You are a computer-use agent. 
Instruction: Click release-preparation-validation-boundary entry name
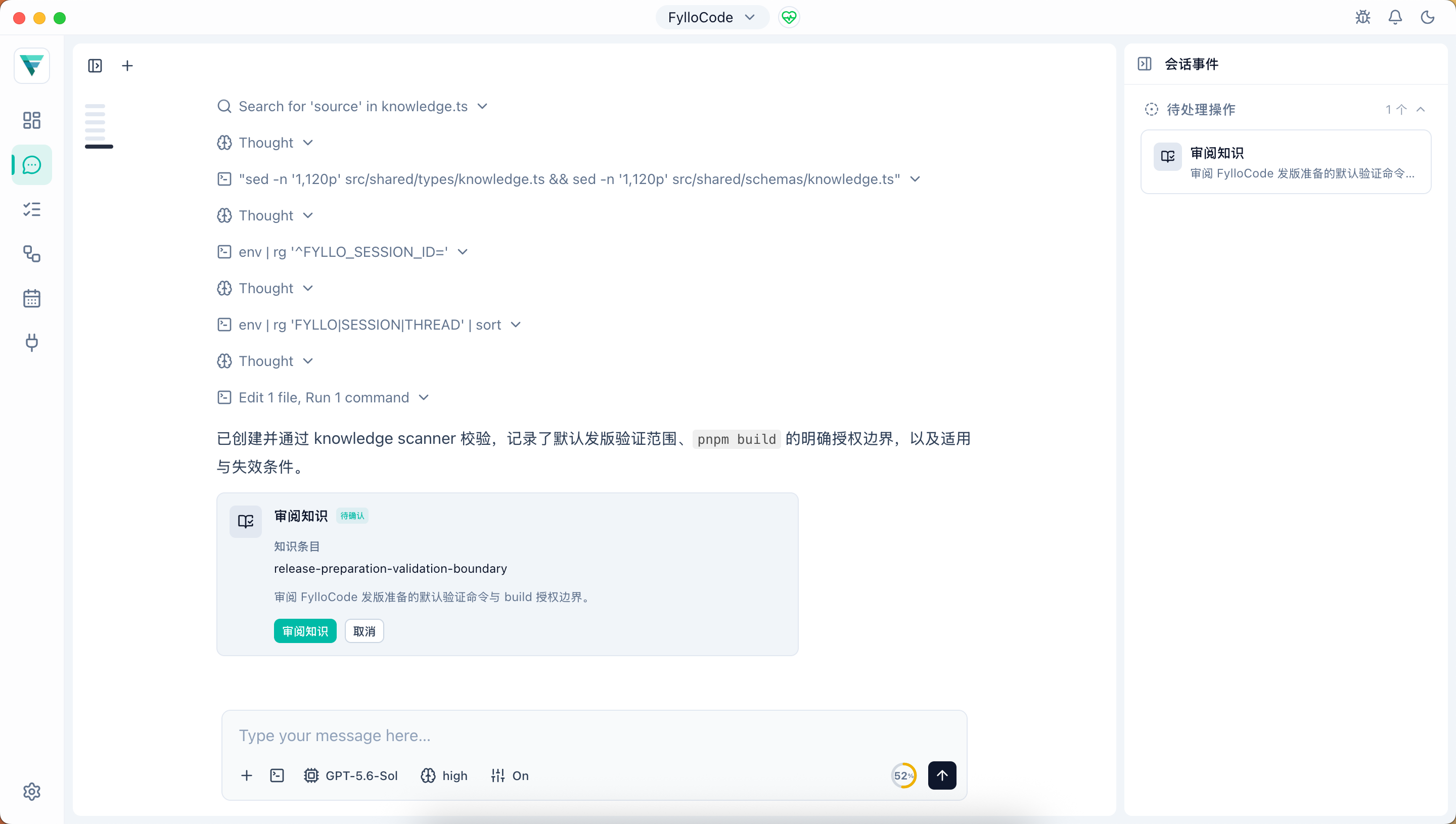pos(390,569)
